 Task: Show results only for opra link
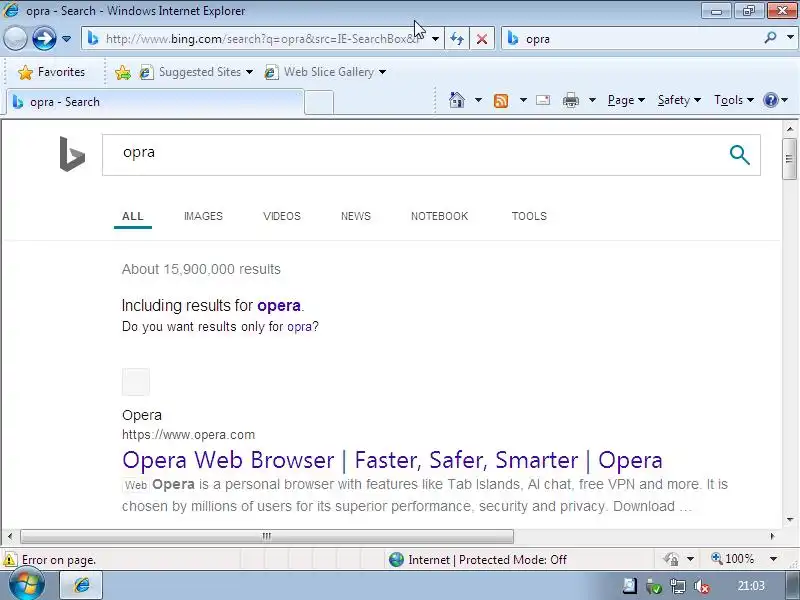pyautogui.click(x=299, y=327)
